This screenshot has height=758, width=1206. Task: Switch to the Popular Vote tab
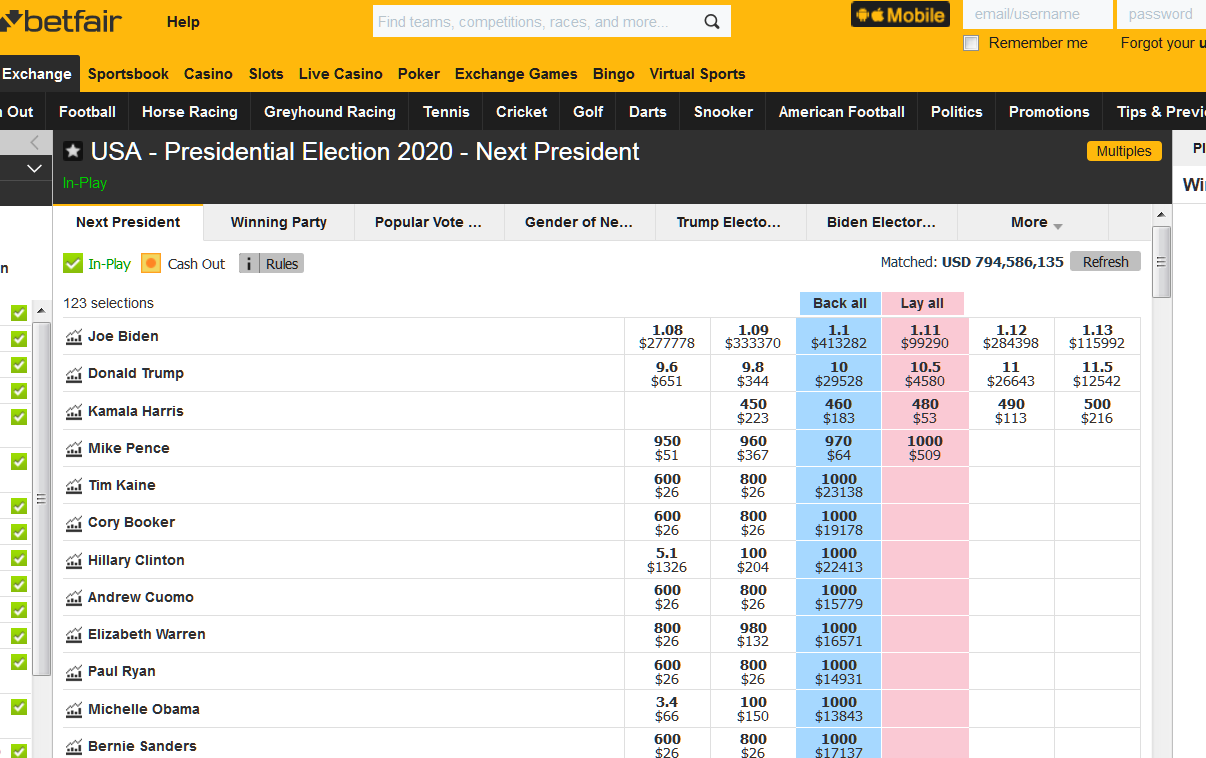(429, 223)
